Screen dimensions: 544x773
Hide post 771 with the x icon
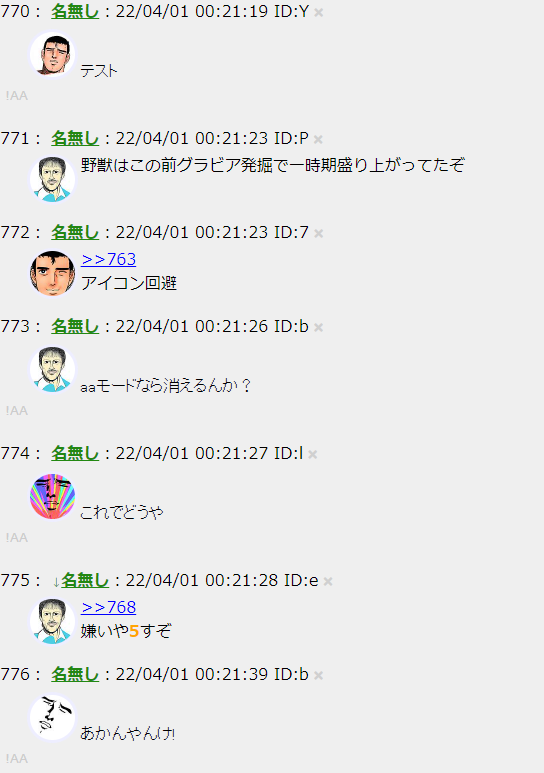pos(318,140)
